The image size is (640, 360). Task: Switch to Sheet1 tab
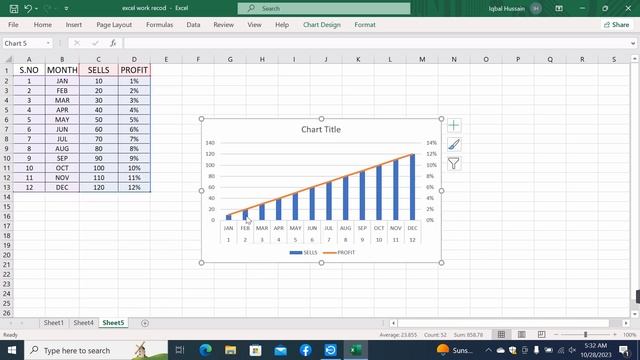(x=53, y=323)
